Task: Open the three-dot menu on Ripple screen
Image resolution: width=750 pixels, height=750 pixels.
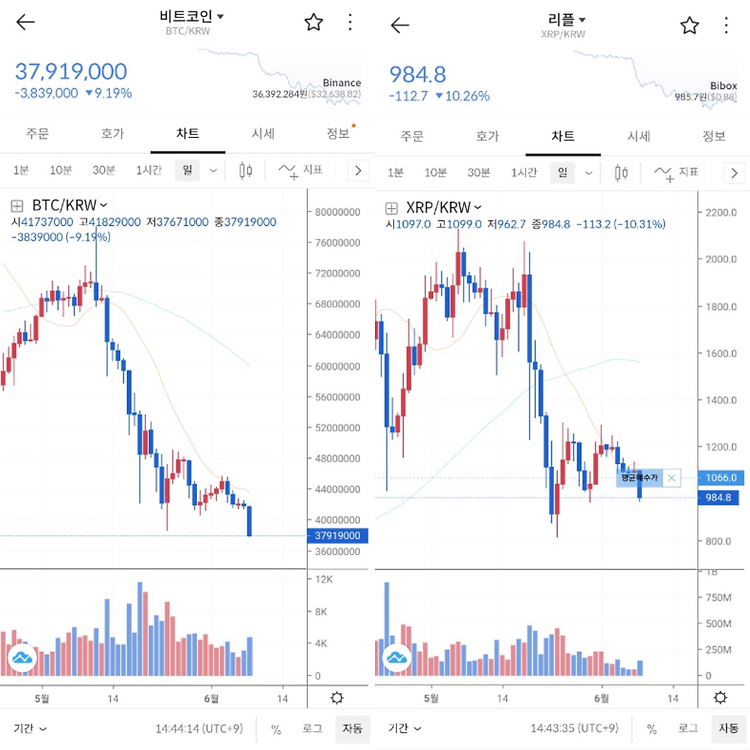Action: click(726, 25)
